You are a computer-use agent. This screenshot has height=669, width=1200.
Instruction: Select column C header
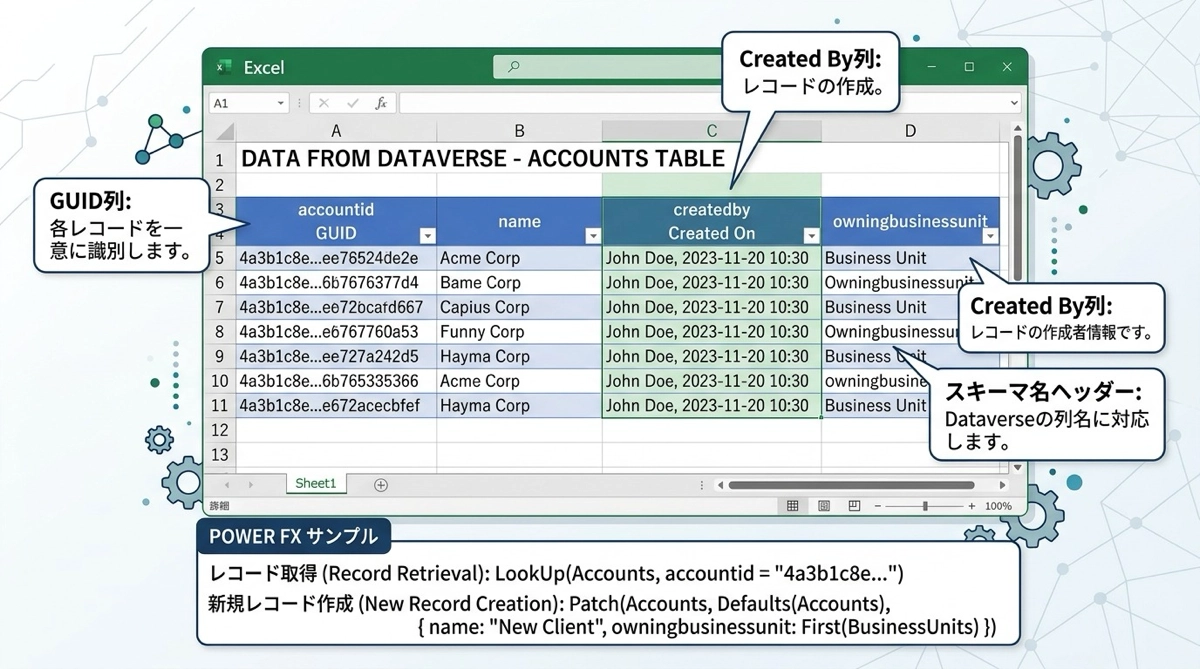pos(711,131)
